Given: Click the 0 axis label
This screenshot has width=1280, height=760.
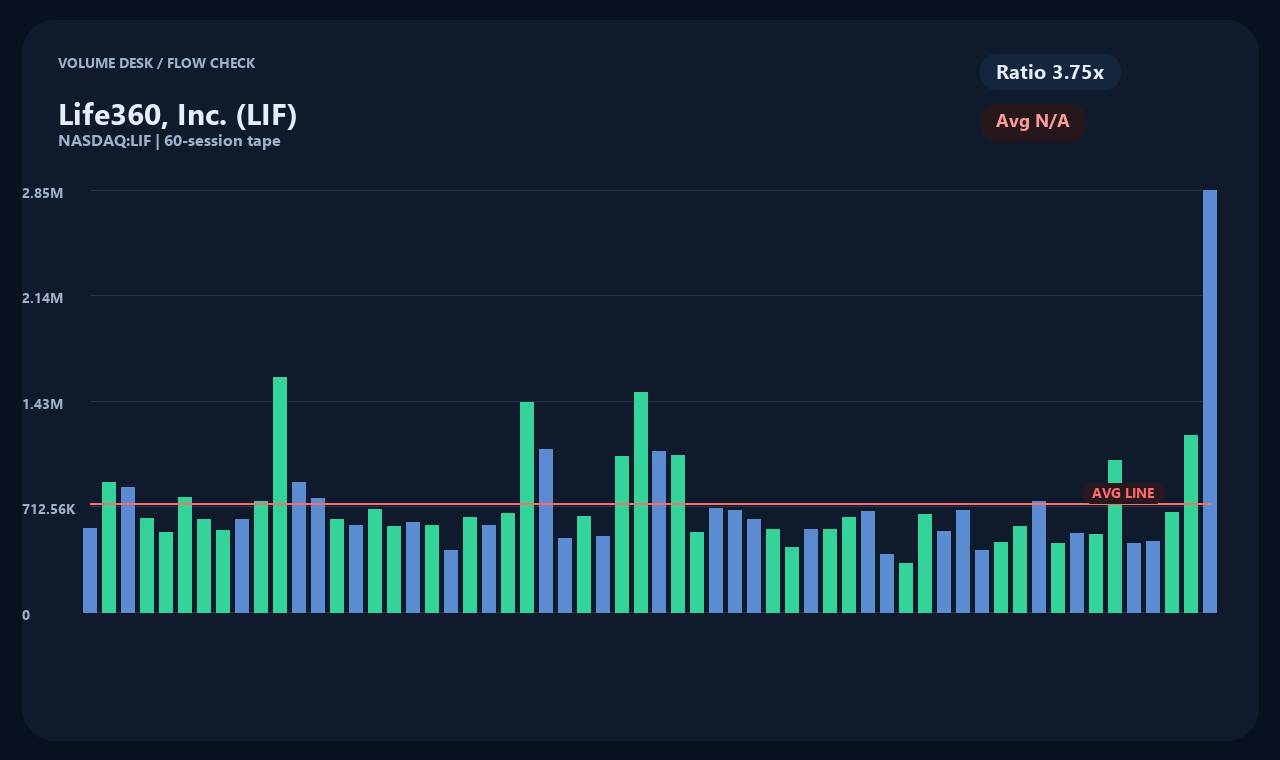Looking at the screenshot, I should coord(26,615).
